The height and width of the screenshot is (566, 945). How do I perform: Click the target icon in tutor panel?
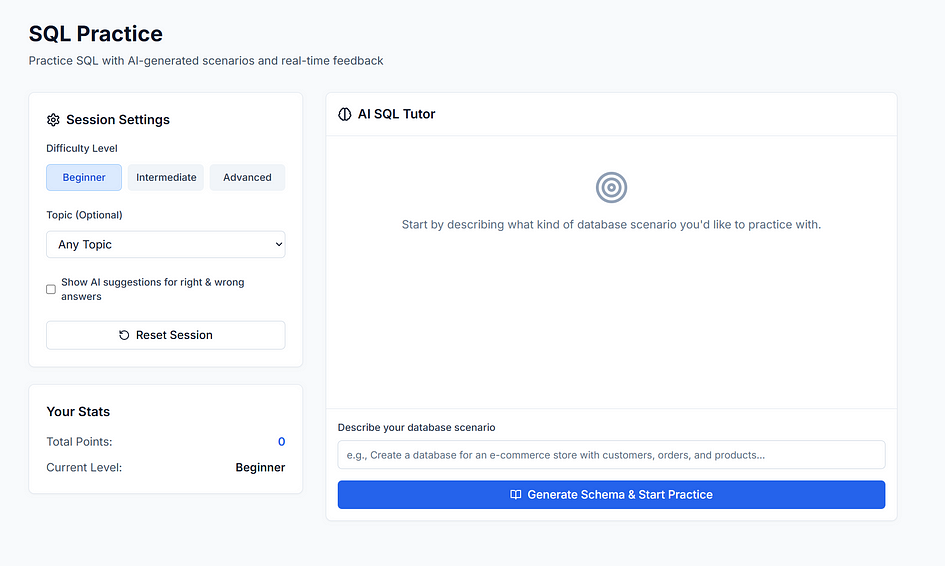(611, 187)
